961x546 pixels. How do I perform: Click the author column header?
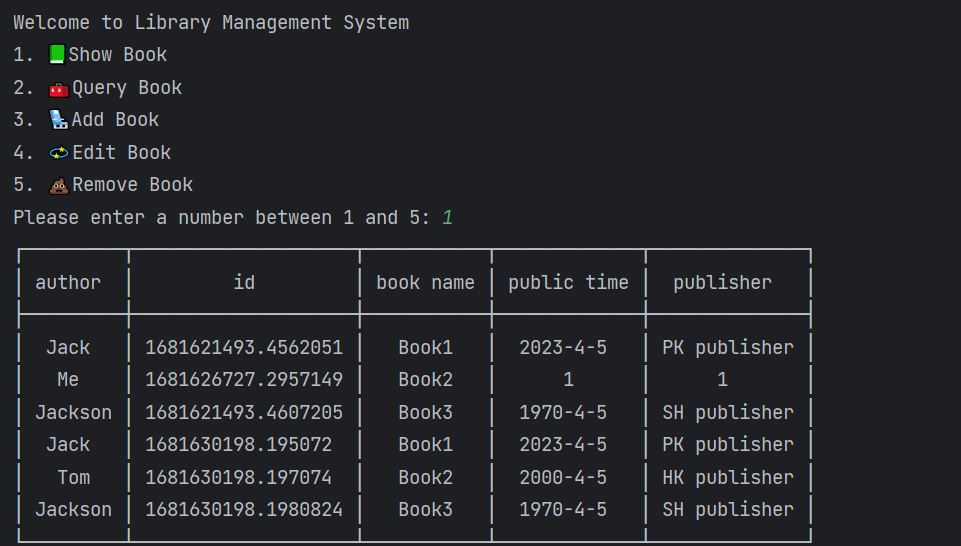tap(68, 282)
